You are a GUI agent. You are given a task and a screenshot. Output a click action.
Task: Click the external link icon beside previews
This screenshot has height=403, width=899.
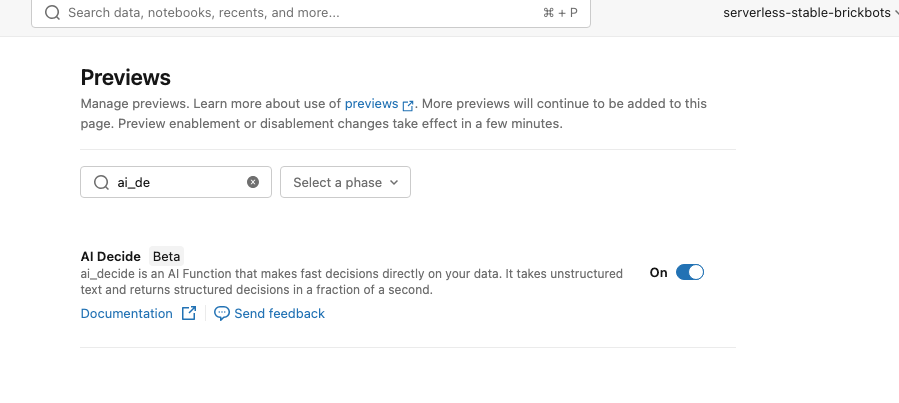[x=408, y=105]
